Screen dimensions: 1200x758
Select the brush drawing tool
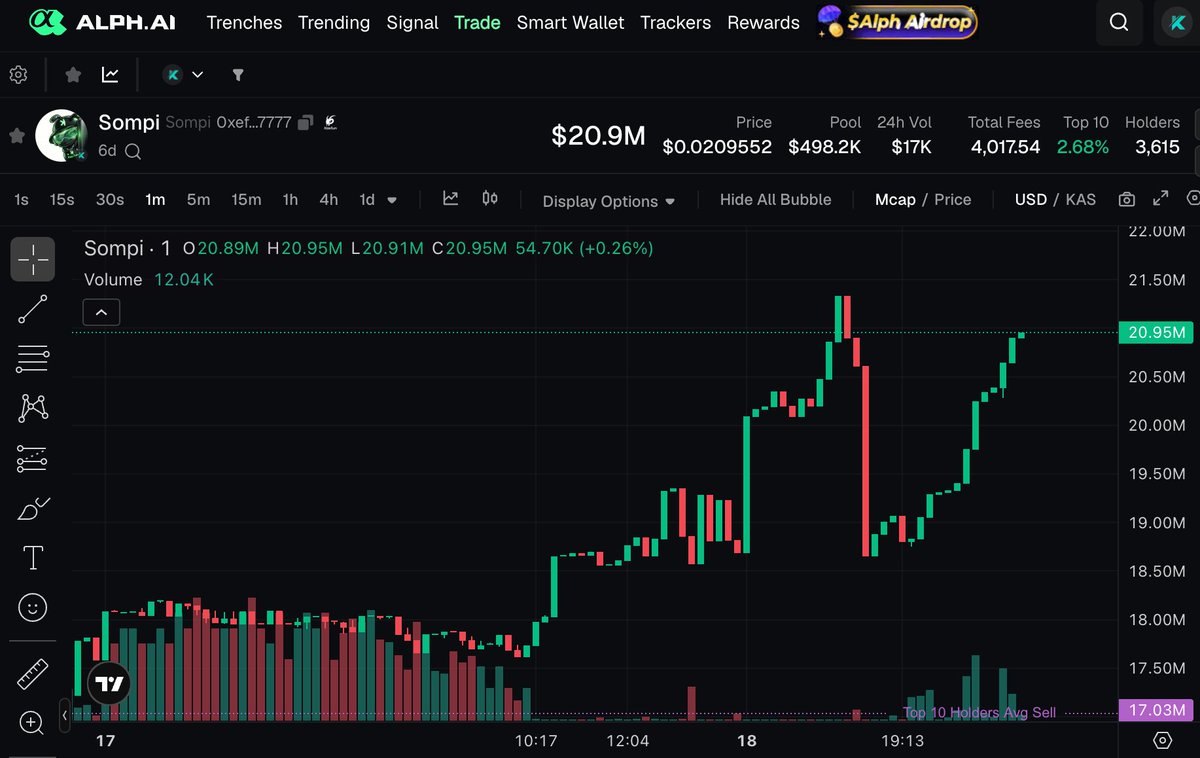pyautogui.click(x=33, y=509)
